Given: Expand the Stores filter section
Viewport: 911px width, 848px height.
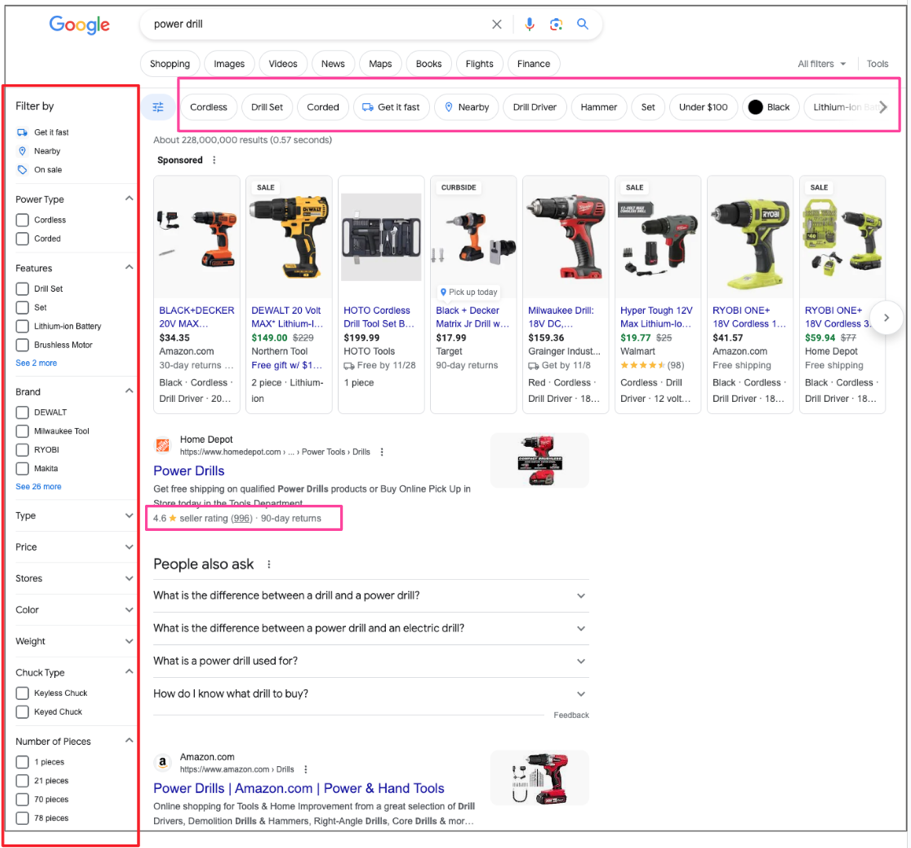Looking at the screenshot, I should 129,578.
